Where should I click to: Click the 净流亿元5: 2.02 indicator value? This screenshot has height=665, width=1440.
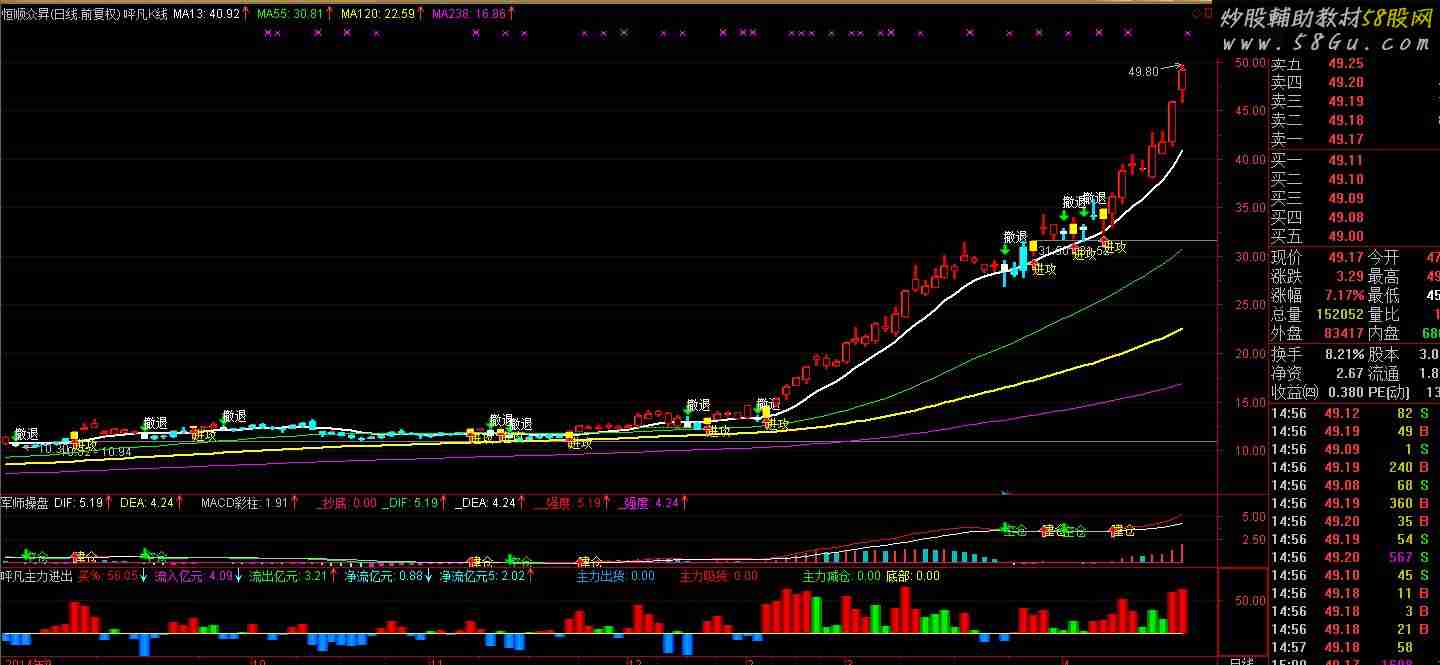coord(481,576)
